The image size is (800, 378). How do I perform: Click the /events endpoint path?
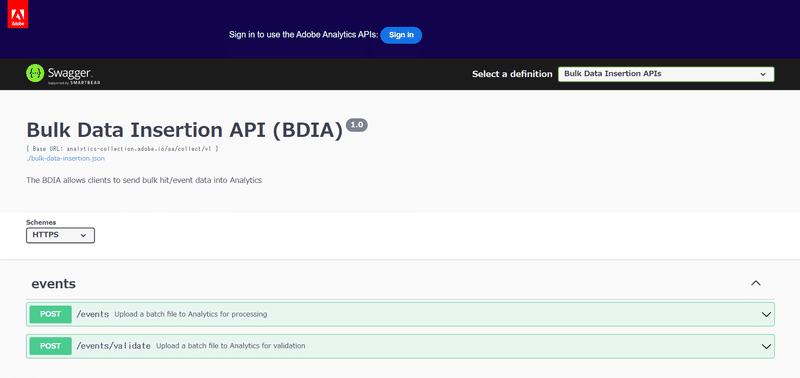92,314
